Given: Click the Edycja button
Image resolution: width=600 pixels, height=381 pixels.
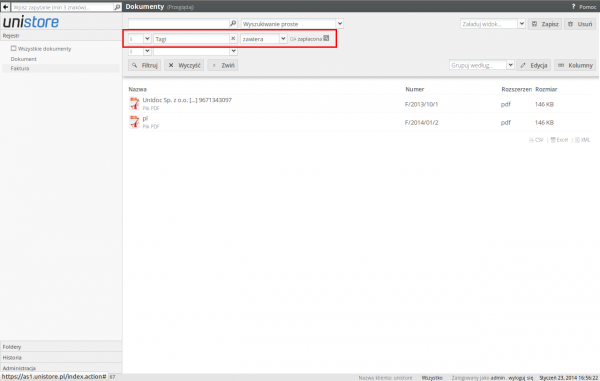Looking at the screenshot, I should coord(533,65).
